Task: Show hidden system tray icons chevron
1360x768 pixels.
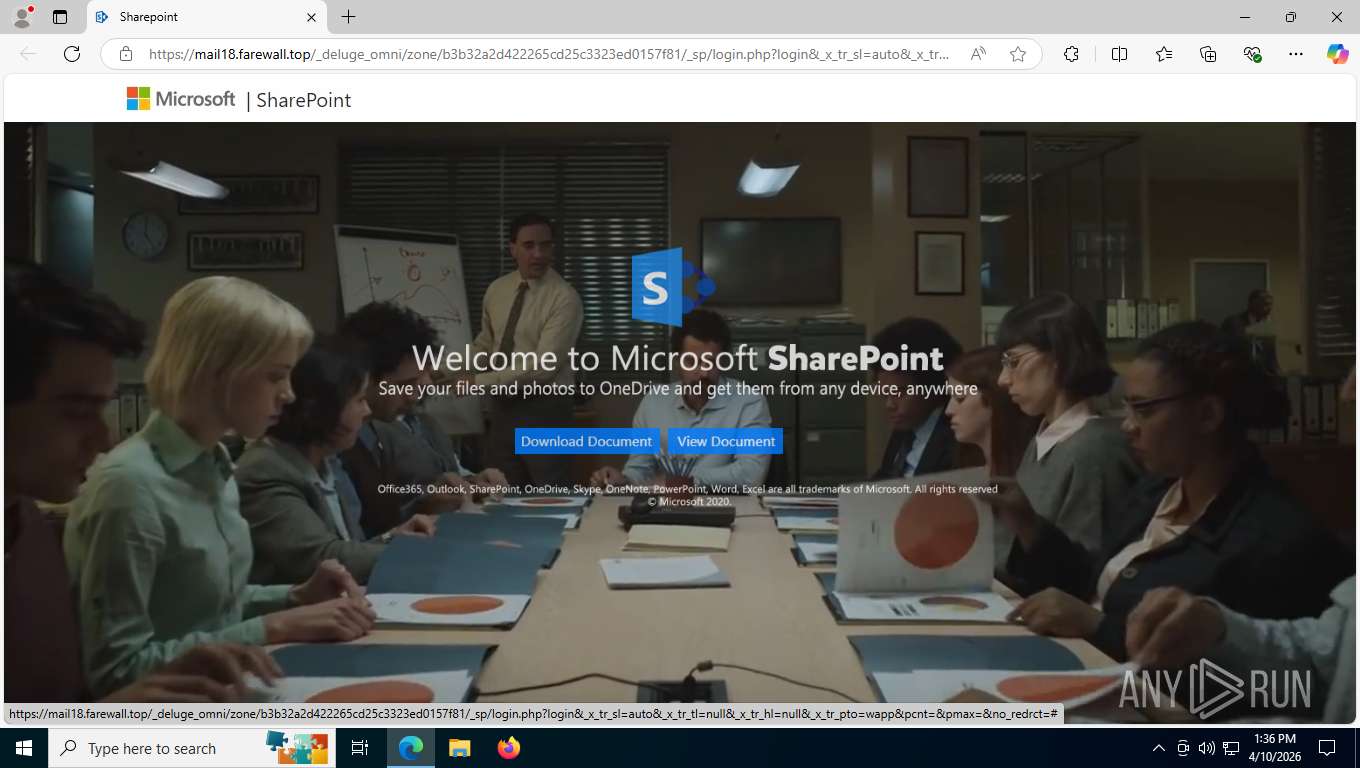Action: [1159, 748]
